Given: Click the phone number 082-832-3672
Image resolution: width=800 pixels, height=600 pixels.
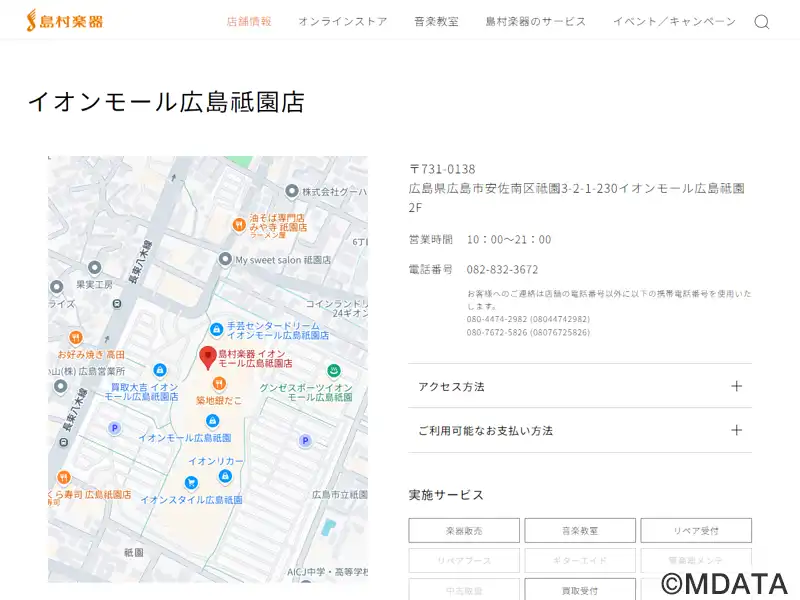Looking at the screenshot, I should point(502,269).
